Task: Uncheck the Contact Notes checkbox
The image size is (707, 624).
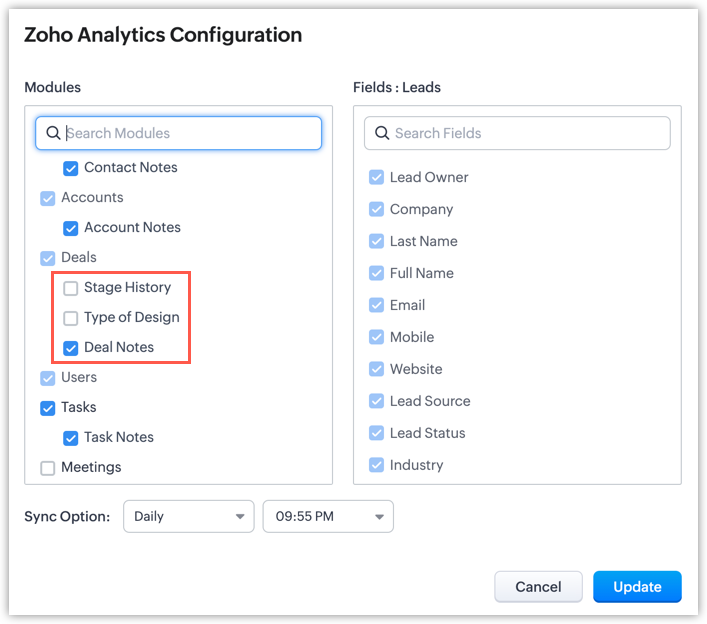Action: (x=71, y=168)
